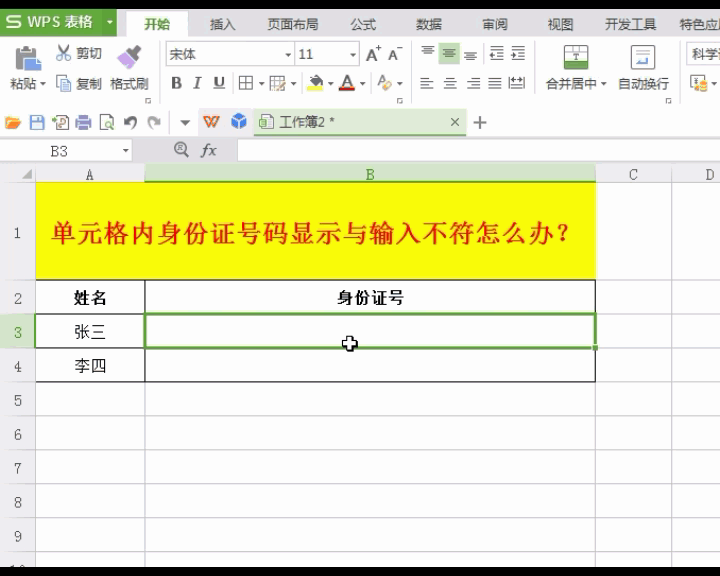Justify text alignment icon
This screenshot has width=720, height=576.
click(495, 83)
